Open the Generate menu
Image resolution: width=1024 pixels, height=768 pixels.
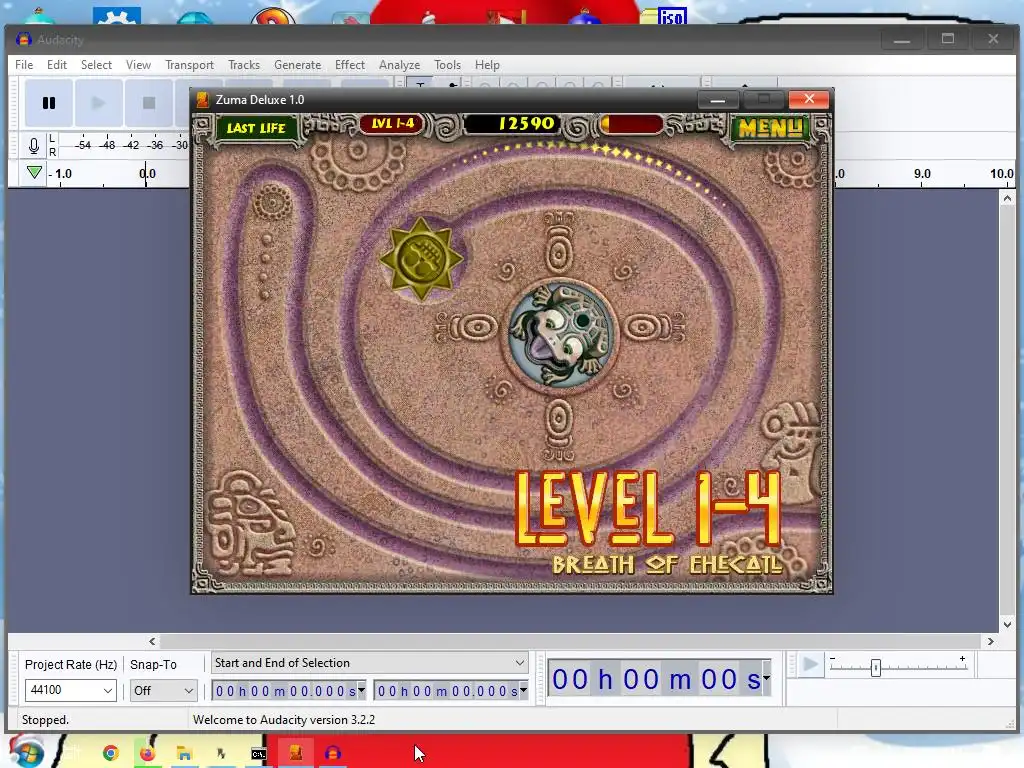[297, 65]
